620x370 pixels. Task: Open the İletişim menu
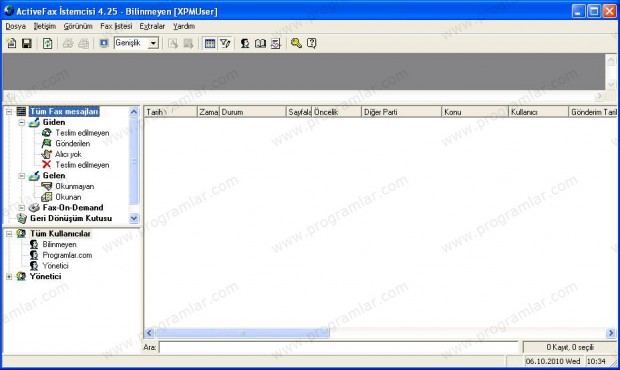(44, 26)
